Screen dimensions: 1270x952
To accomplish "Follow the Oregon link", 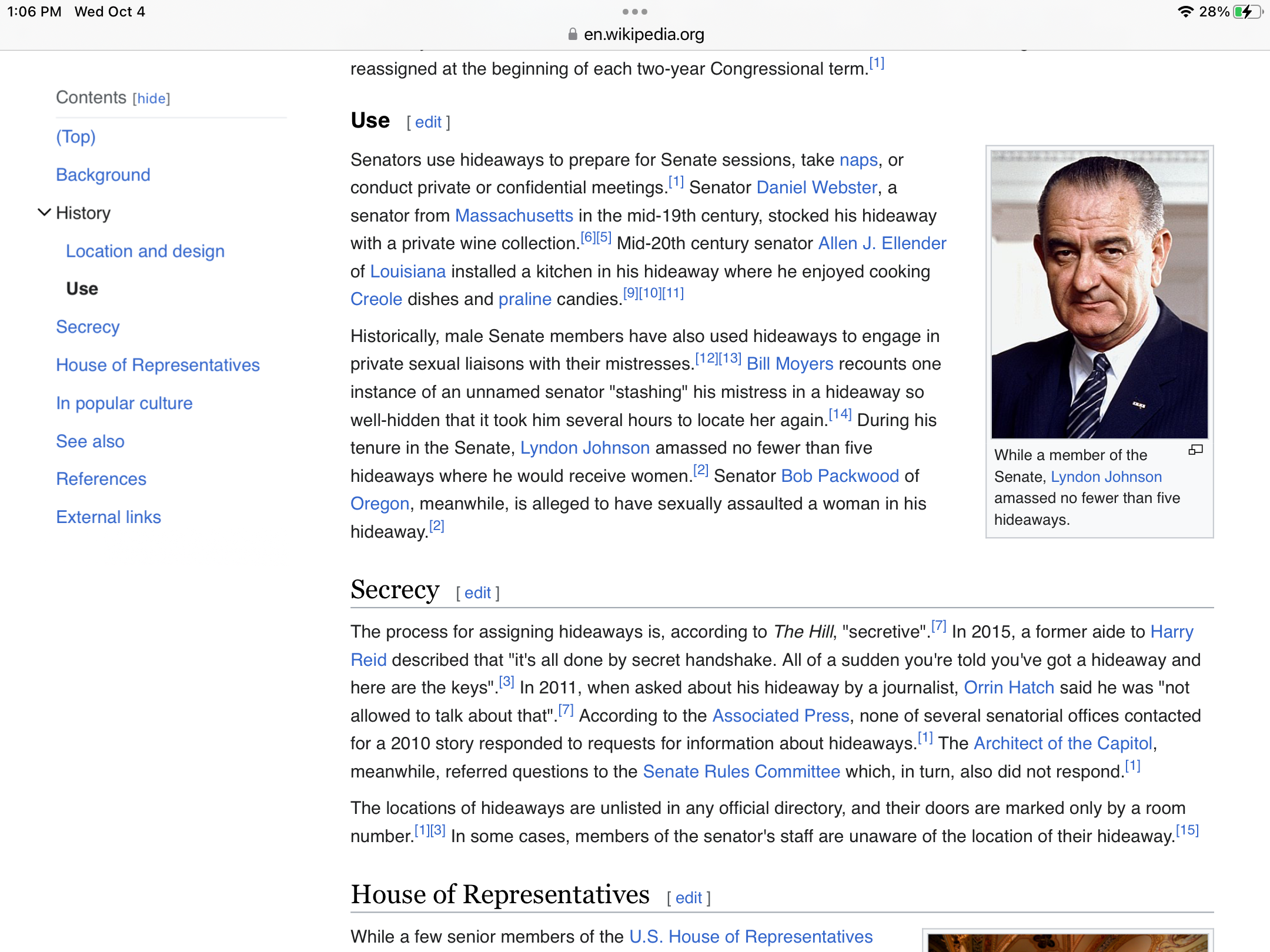I will (380, 504).
